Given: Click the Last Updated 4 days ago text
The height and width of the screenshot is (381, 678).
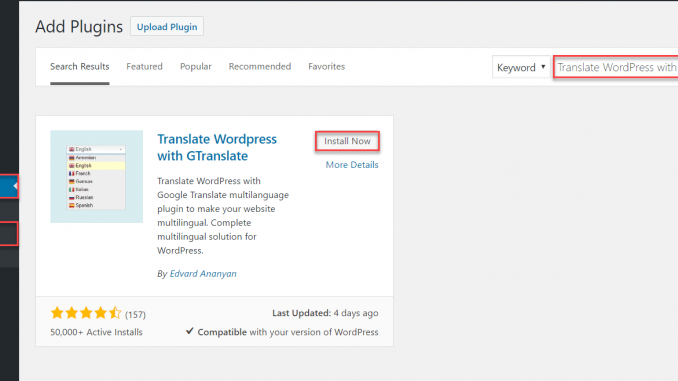Looking at the screenshot, I should pyautogui.click(x=325, y=313).
